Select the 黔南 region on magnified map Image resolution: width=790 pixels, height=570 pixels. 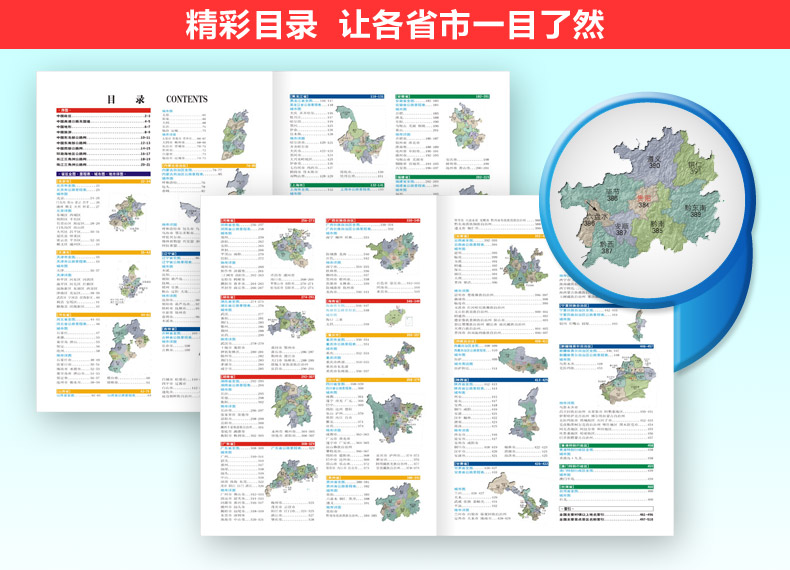(658, 227)
